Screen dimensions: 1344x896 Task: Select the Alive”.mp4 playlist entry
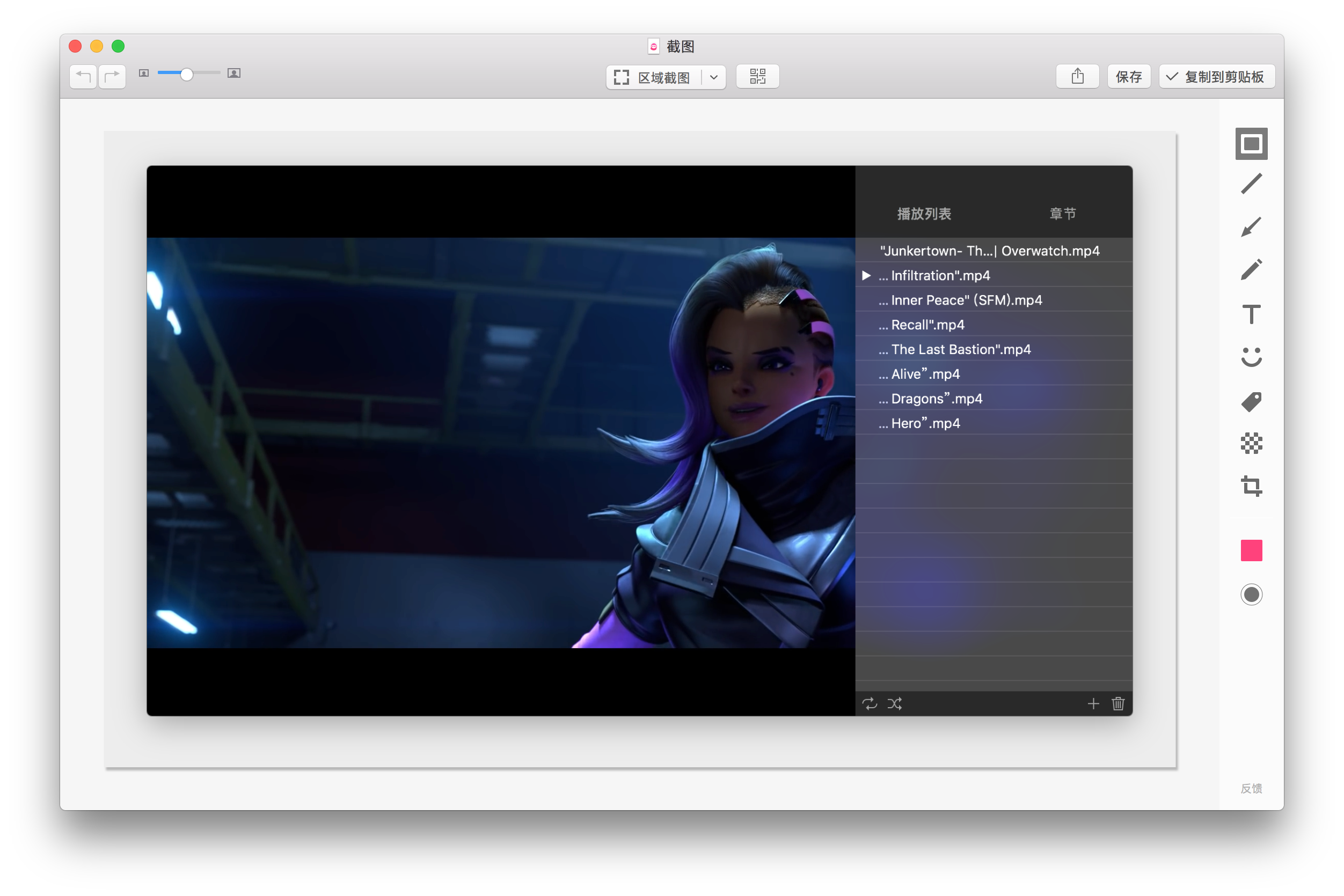[x=994, y=373]
